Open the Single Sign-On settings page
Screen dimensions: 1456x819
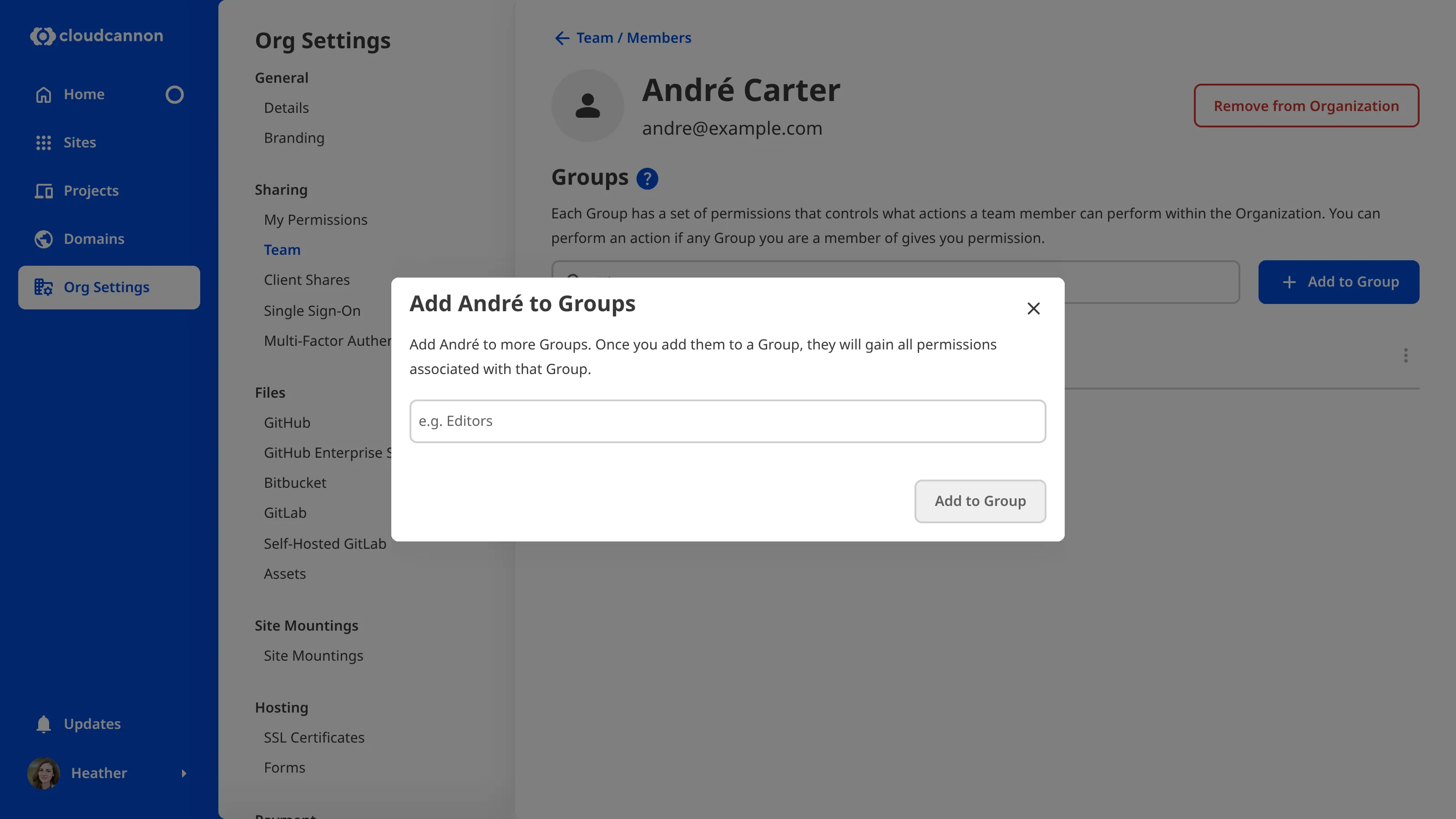[x=312, y=310]
